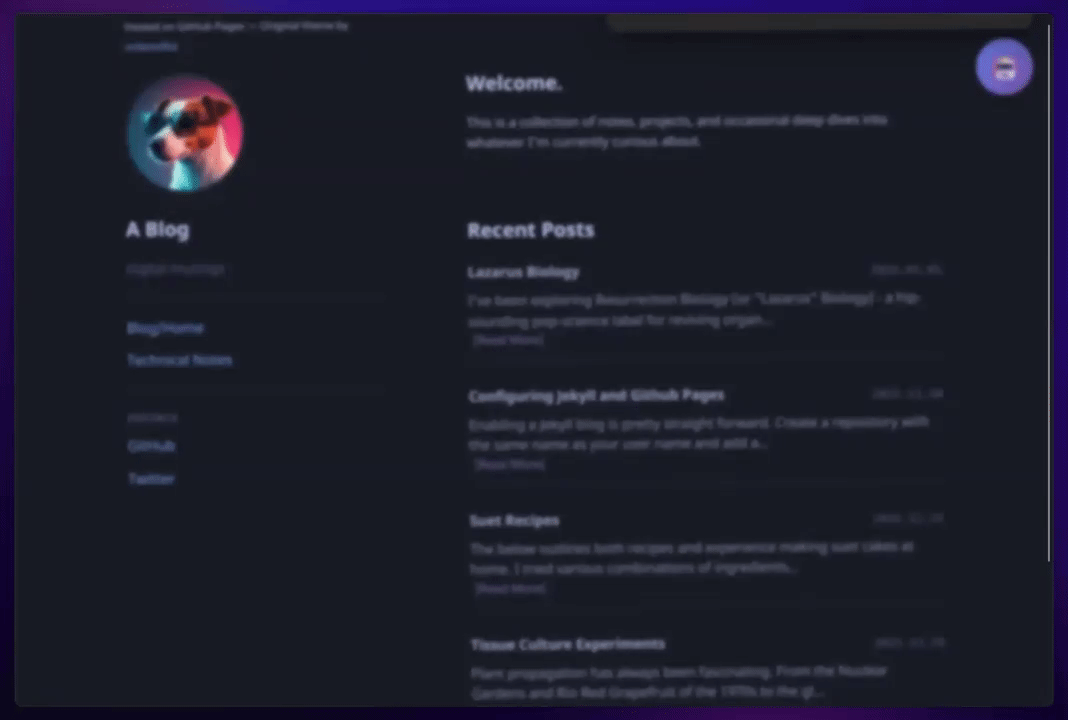Click the round purple floating icon button
The width and height of the screenshot is (1068, 720).
pos(1004,67)
